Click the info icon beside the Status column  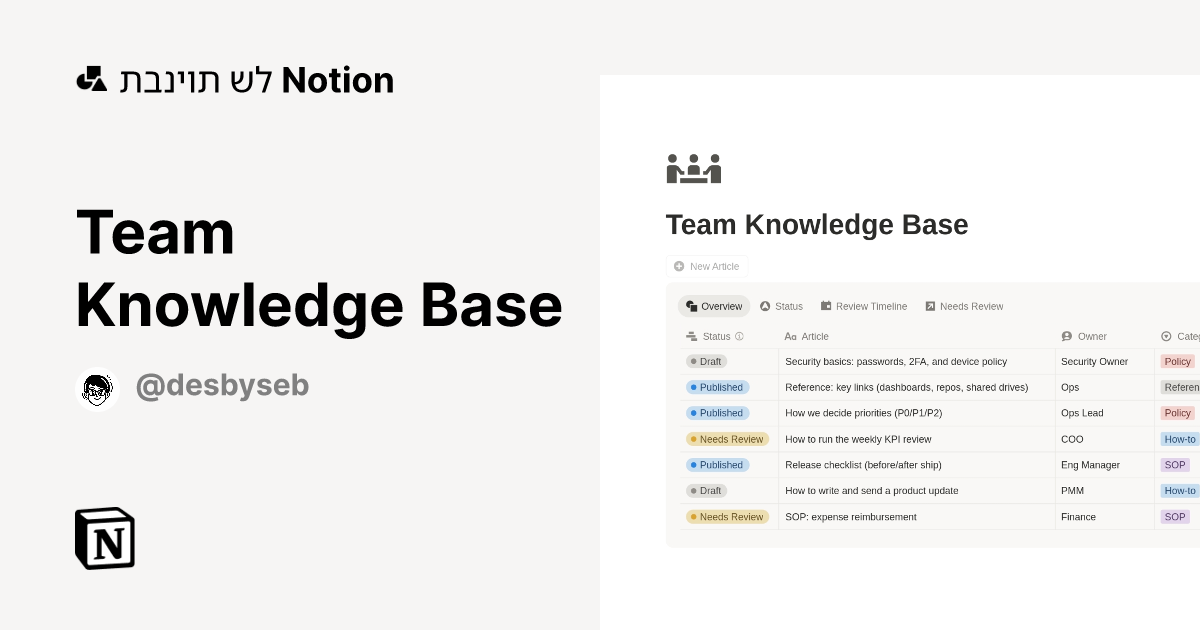click(x=739, y=337)
